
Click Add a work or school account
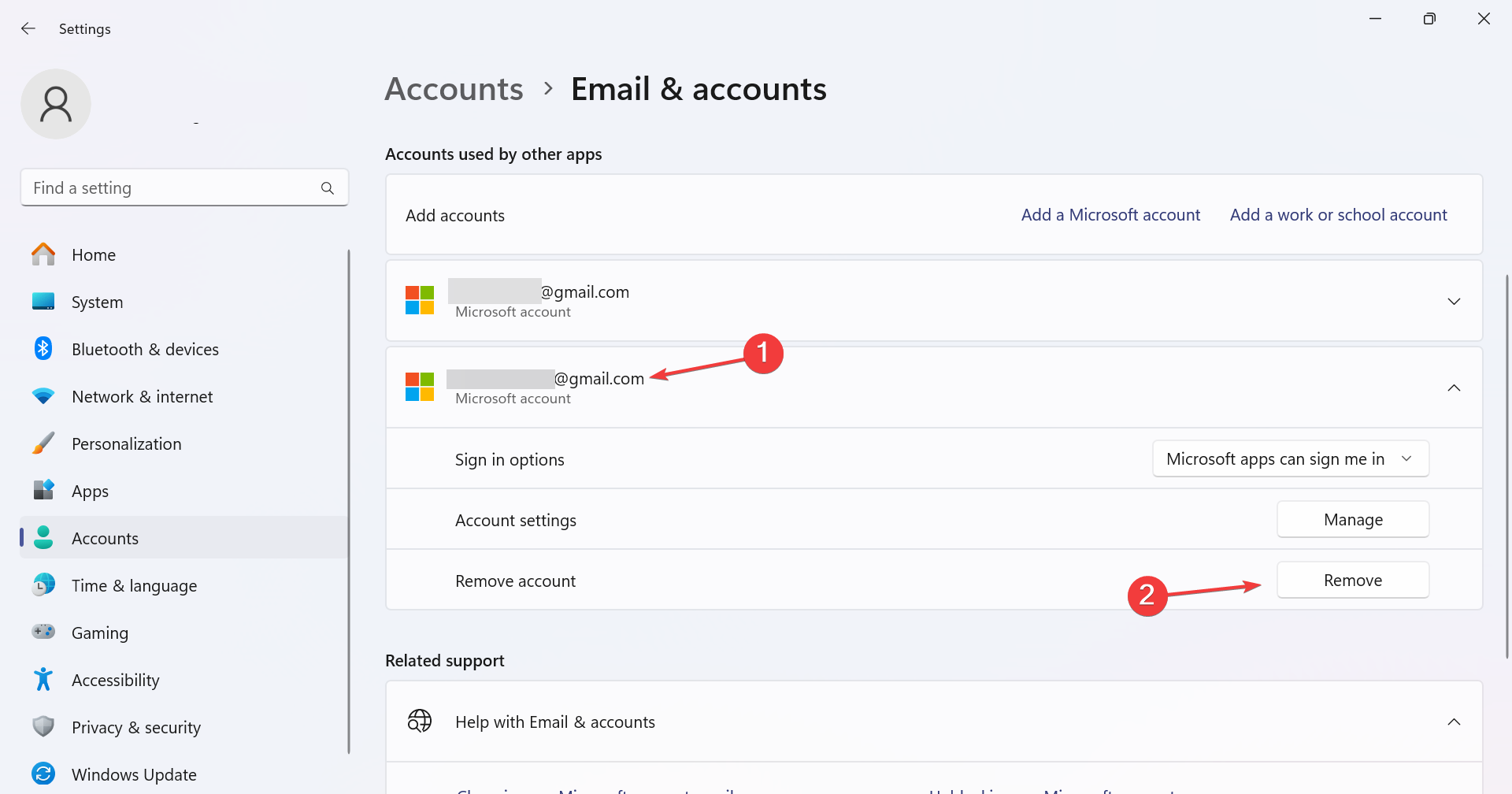(1338, 214)
